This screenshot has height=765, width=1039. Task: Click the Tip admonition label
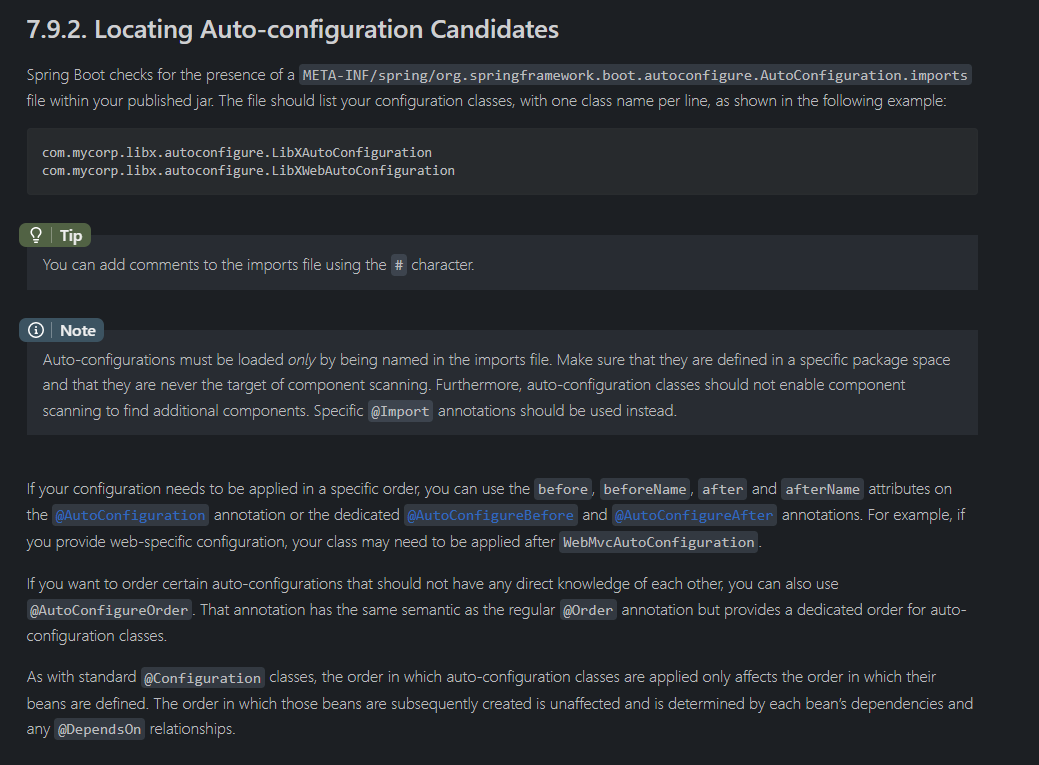click(71, 236)
